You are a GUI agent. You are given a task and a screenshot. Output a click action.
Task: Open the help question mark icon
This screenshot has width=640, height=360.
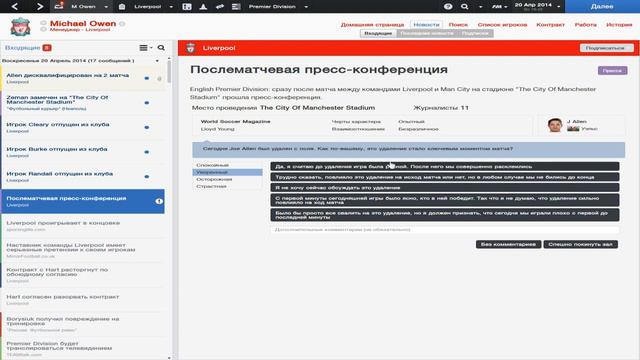(x=448, y=7)
